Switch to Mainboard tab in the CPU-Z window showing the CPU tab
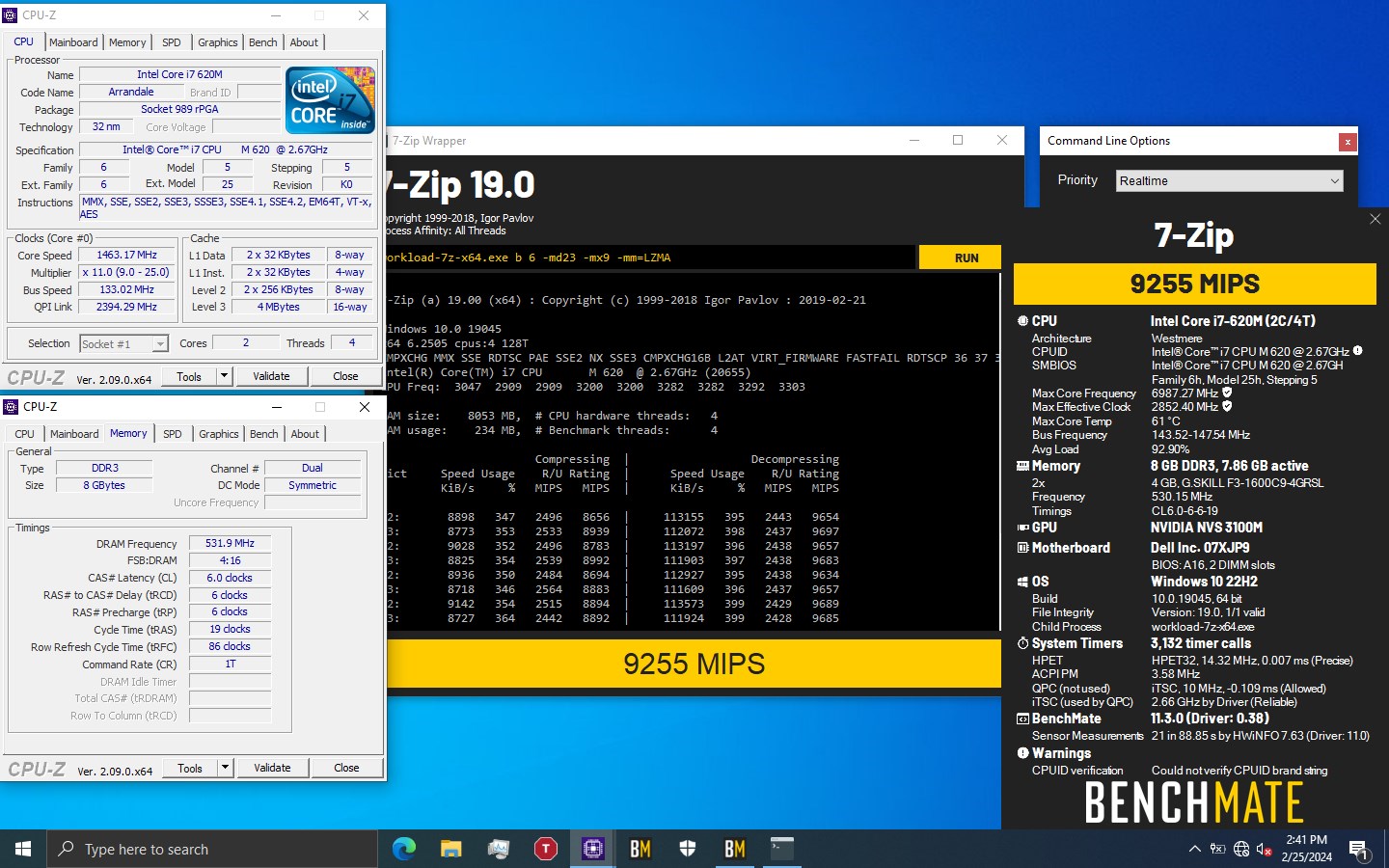1389x868 pixels. coord(73,42)
